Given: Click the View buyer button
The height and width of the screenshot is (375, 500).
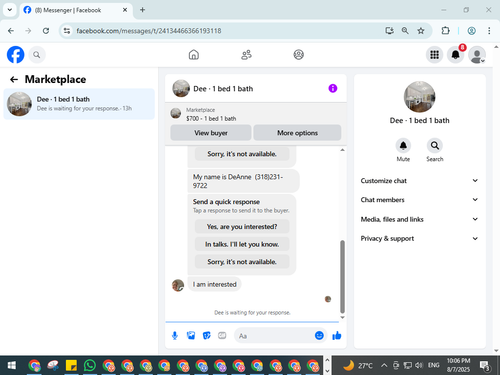Looking at the screenshot, I should coord(211,133).
